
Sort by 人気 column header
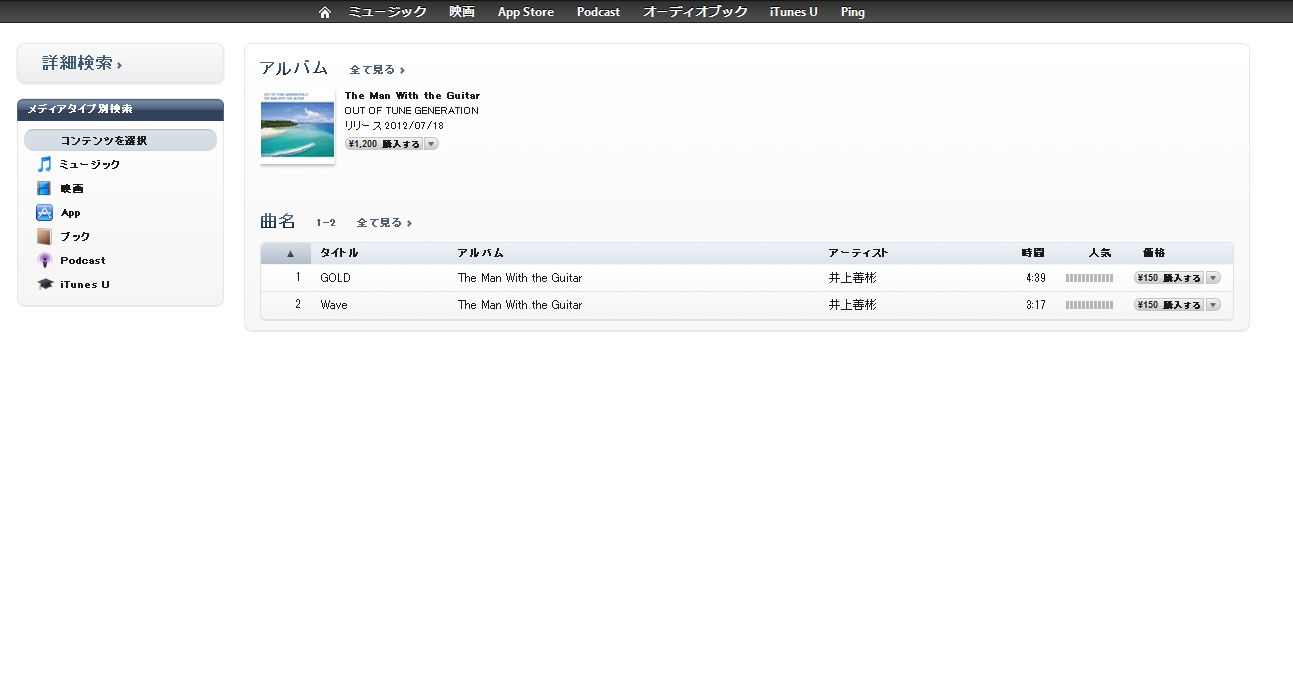tap(1100, 253)
